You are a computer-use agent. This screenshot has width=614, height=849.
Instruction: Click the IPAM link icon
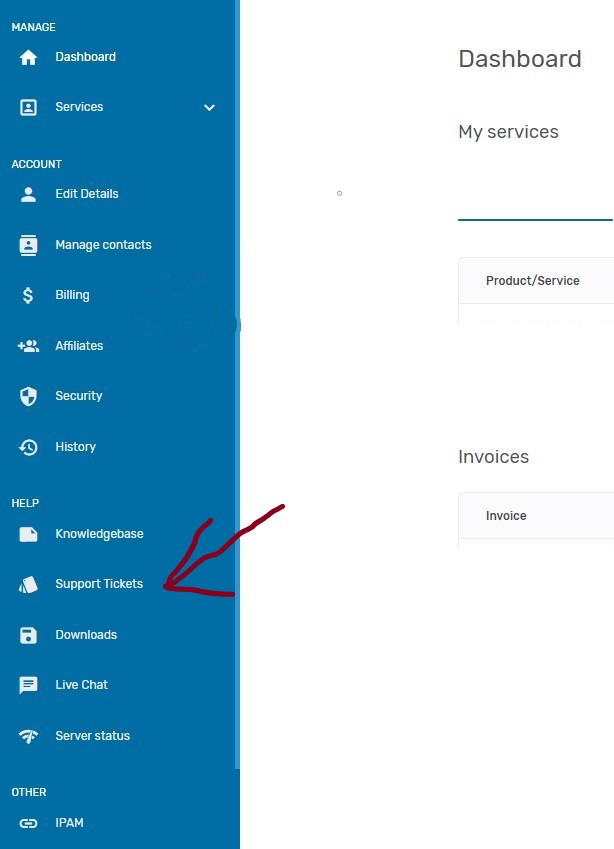(28, 823)
